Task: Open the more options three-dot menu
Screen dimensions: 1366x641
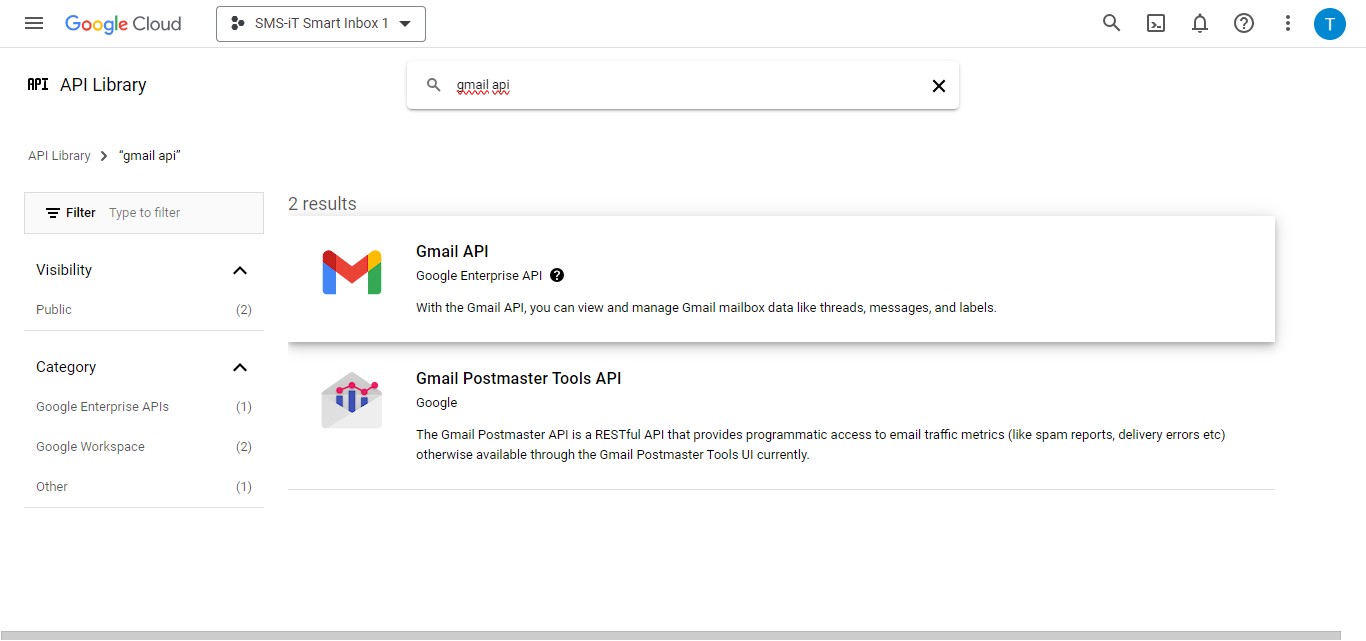Action: [x=1287, y=23]
